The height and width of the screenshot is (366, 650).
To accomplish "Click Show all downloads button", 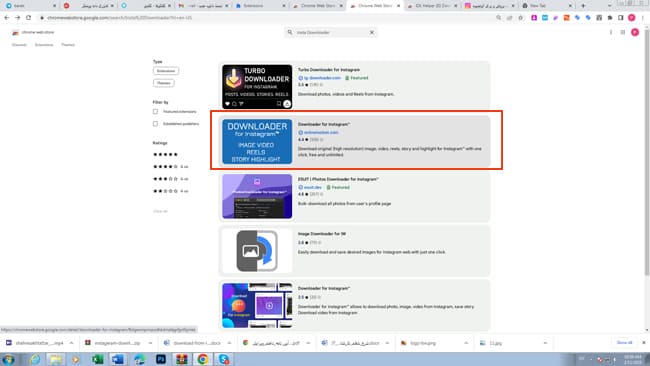I will (624, 343).
